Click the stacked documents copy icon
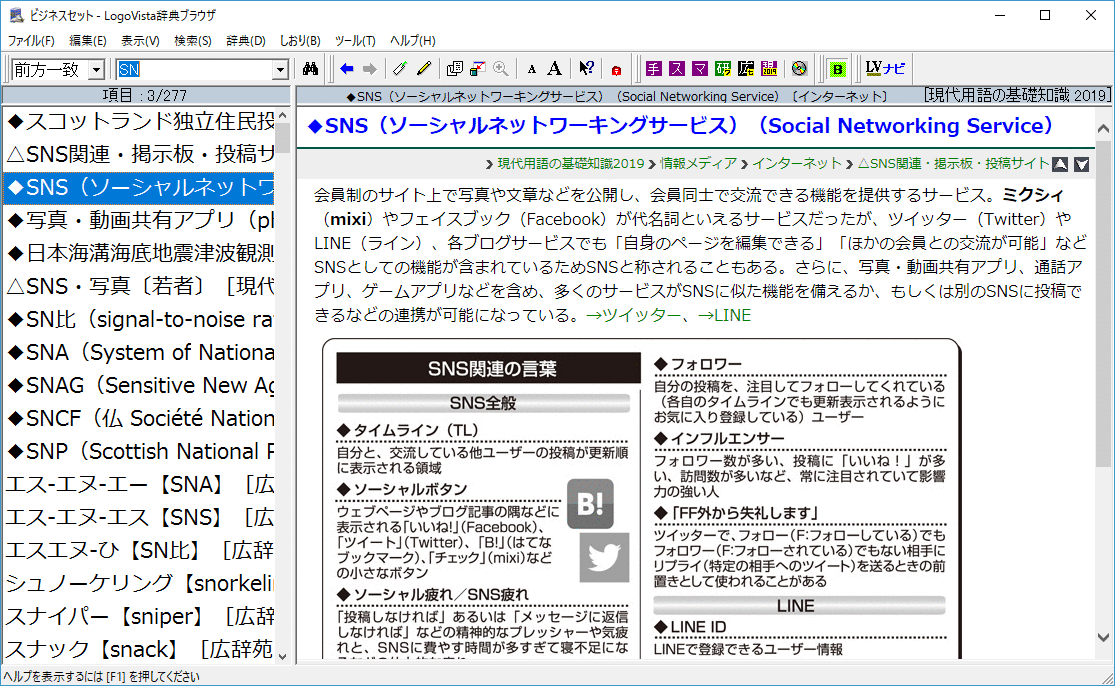 coord(455,69)
